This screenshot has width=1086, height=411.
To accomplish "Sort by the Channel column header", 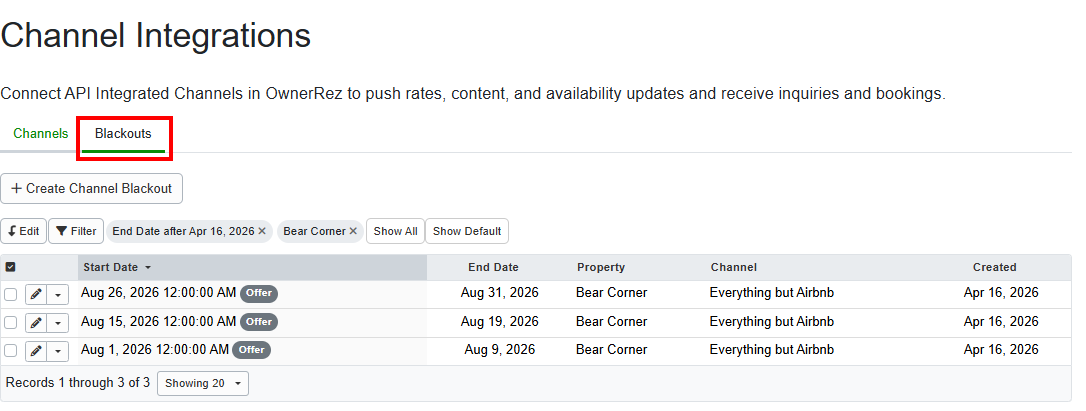I will pos(733,268).
